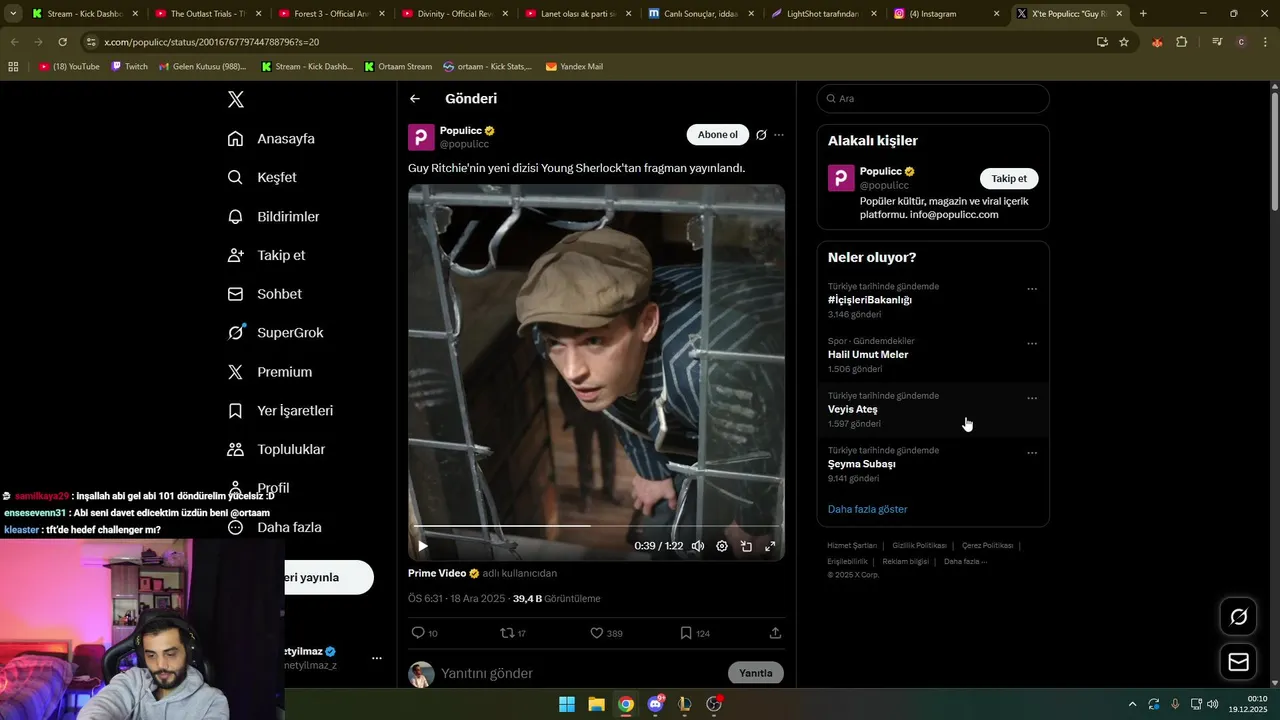Play the video with the play button
The width and height of the screenshot is (1280, 720).
pyautogui.click(x=423, y=546)
